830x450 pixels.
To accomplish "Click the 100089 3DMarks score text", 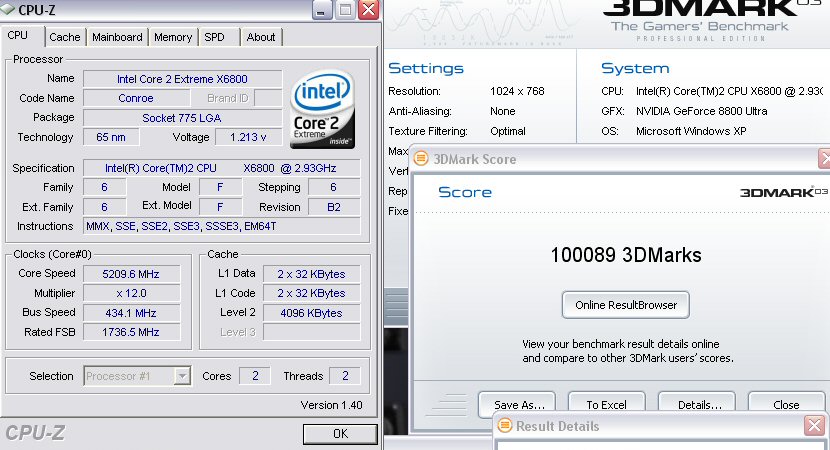I will (x=626, y=255).
